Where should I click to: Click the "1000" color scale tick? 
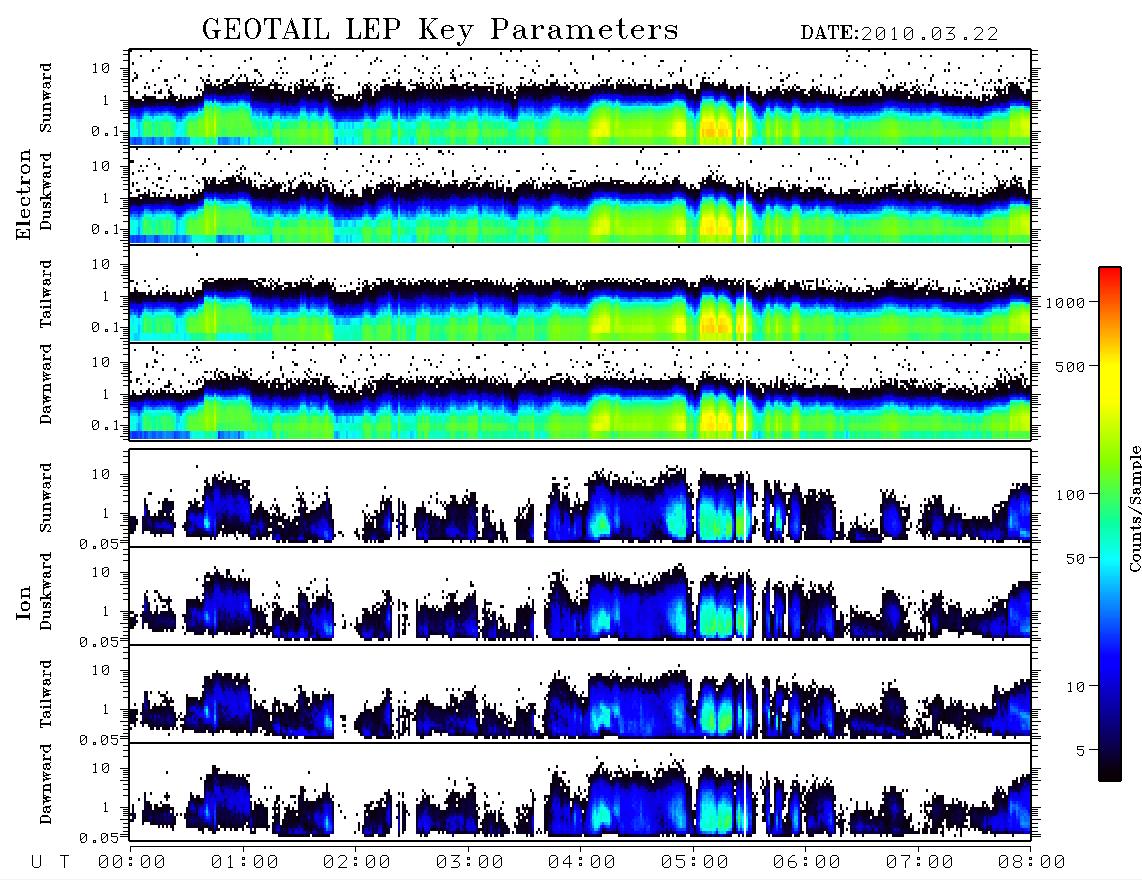pos(1066,302)
